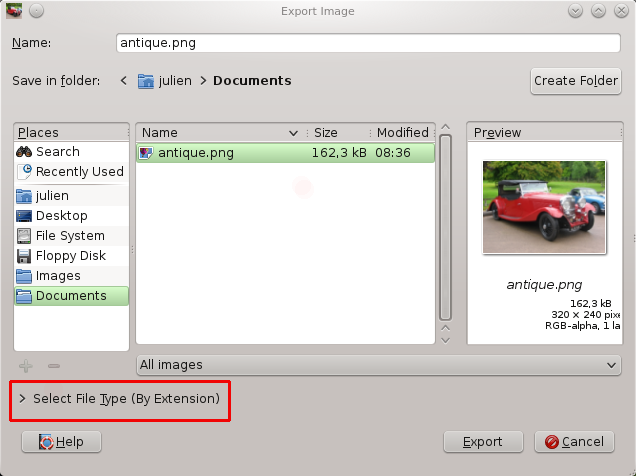Click the julien home folder icon in Places
The image size is (636, 476).
click(24, 196)
